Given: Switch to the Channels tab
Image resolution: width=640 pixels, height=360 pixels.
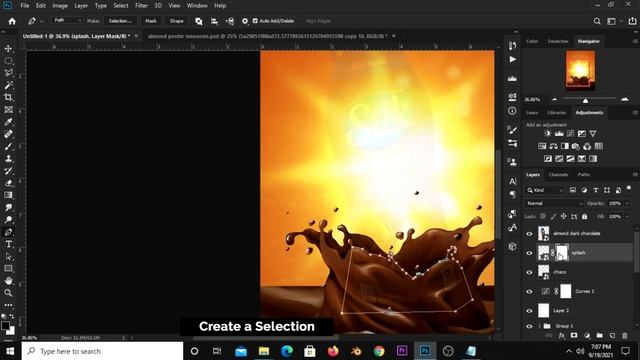Looking at the screenshot, I should point(558,175).
